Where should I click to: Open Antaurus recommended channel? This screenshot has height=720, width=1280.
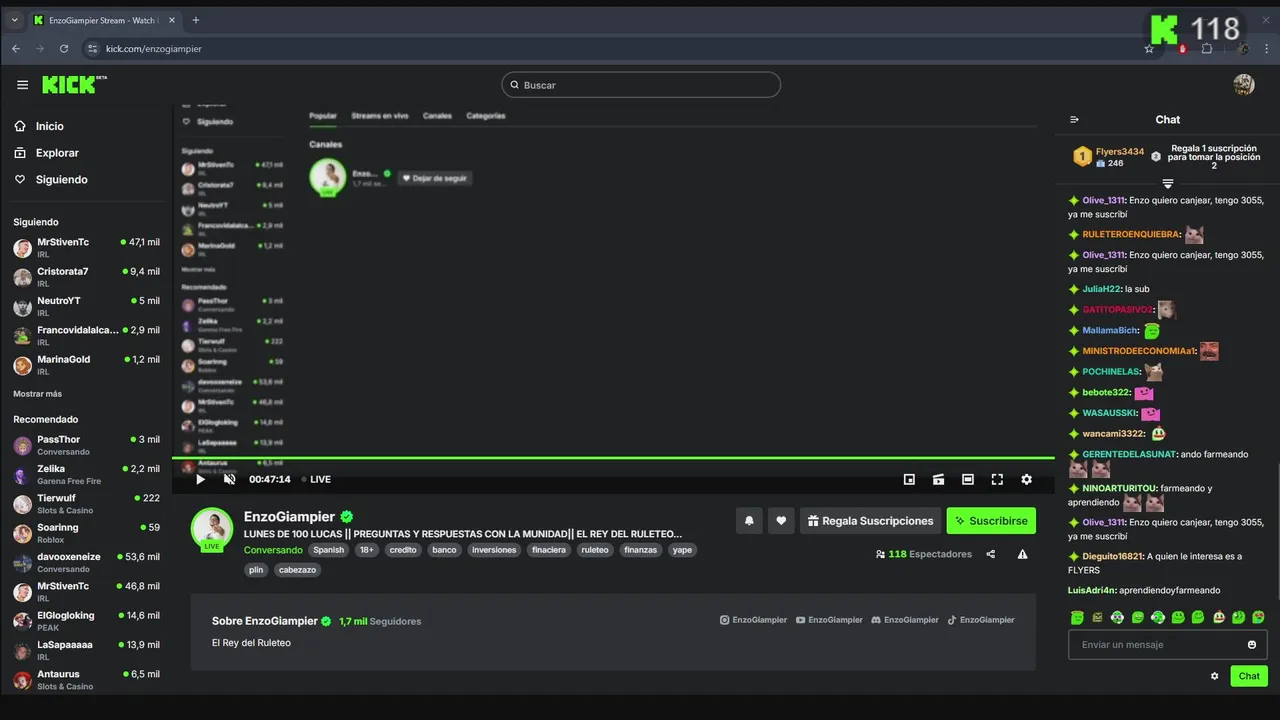click(87, 680)
